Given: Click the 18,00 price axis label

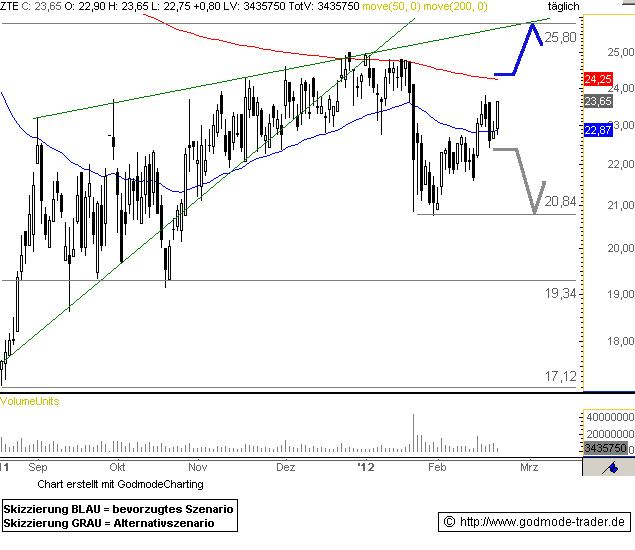Looking at the screenshot, I should pos(620,341).
